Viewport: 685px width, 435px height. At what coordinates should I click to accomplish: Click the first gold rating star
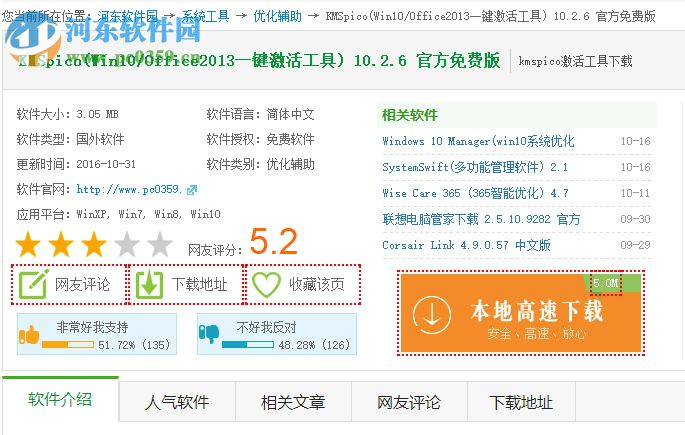[28, 244]
